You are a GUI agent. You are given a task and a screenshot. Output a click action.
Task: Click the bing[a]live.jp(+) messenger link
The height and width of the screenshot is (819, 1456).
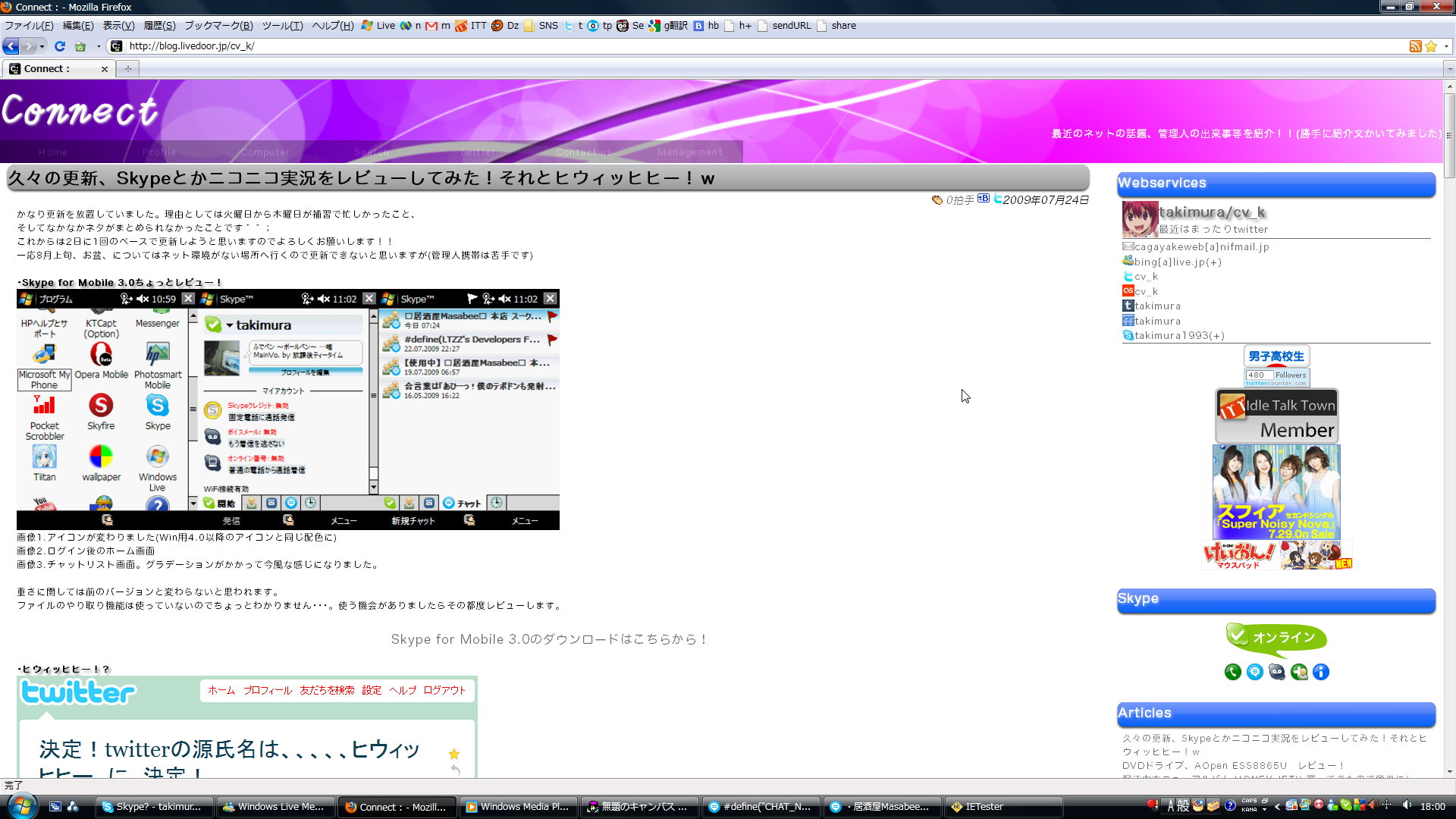1172,262
